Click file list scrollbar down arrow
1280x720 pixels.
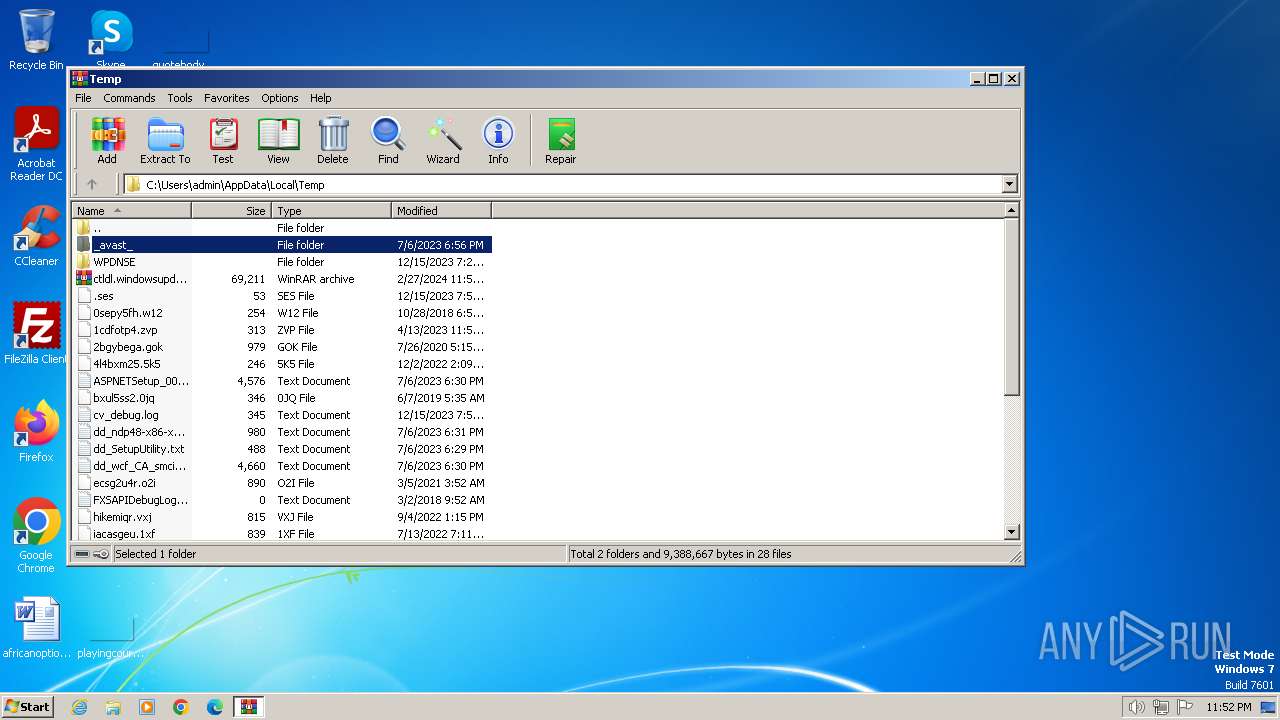click(1011, 533)
